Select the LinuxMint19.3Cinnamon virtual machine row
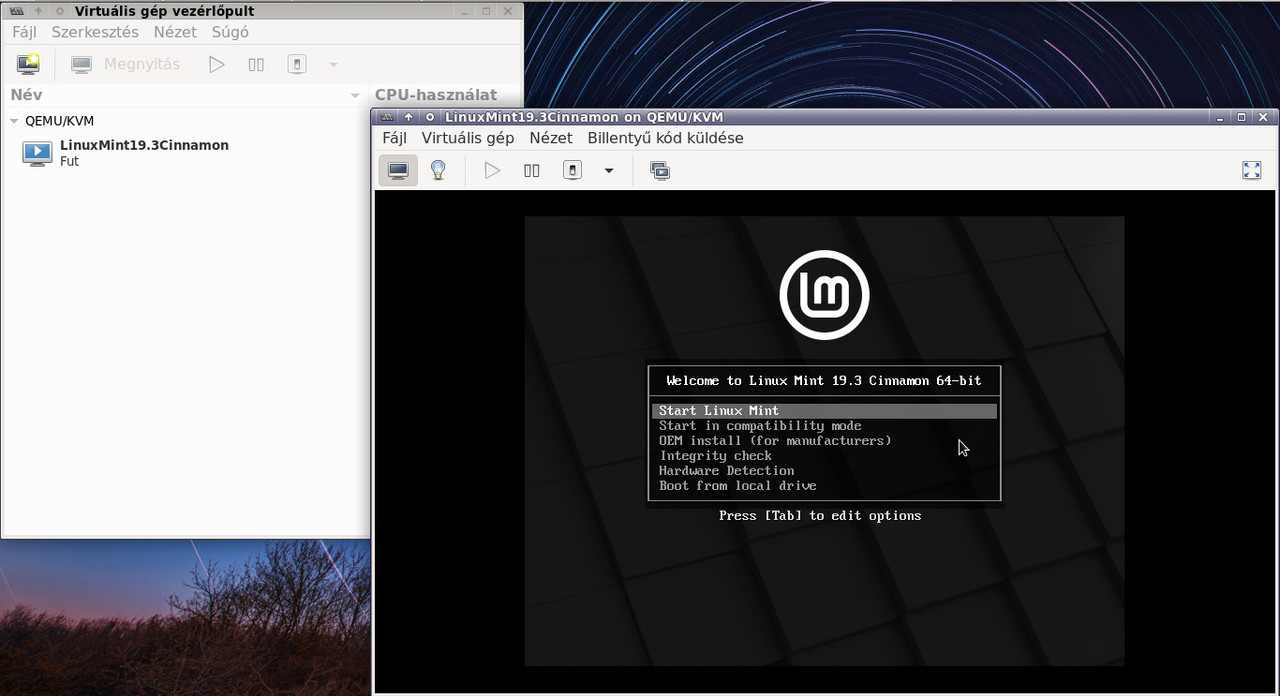 coord(185,152)
